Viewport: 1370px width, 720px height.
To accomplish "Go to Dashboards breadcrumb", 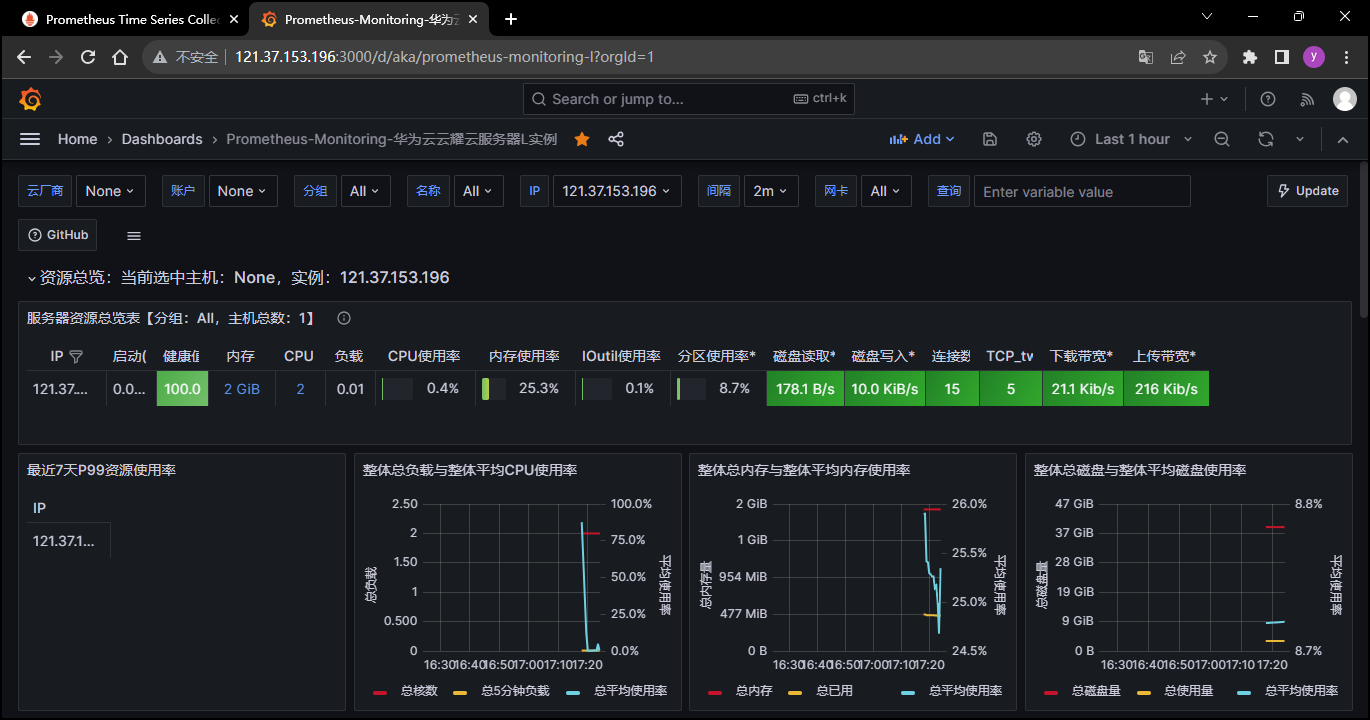I will click(x=162, y=139).
